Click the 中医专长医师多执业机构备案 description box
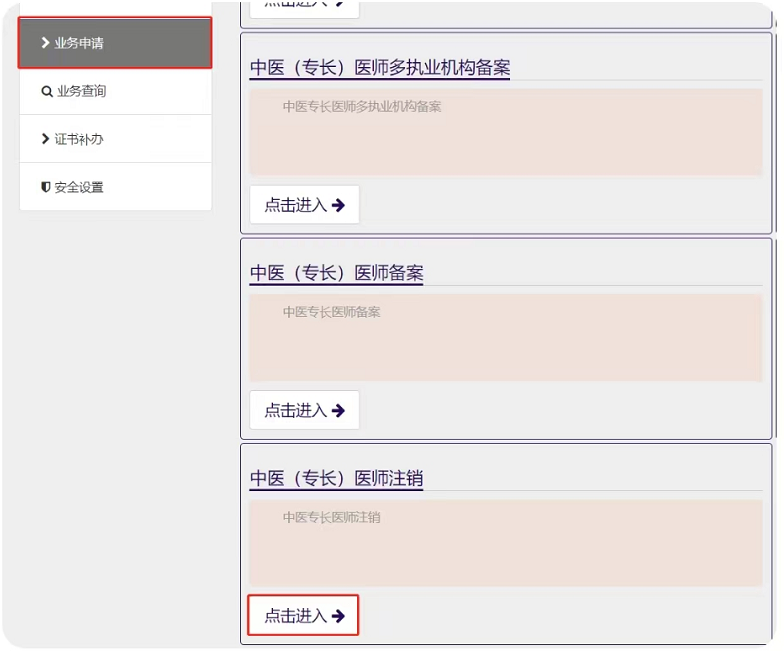784x652 pixels. pos(505,133)
